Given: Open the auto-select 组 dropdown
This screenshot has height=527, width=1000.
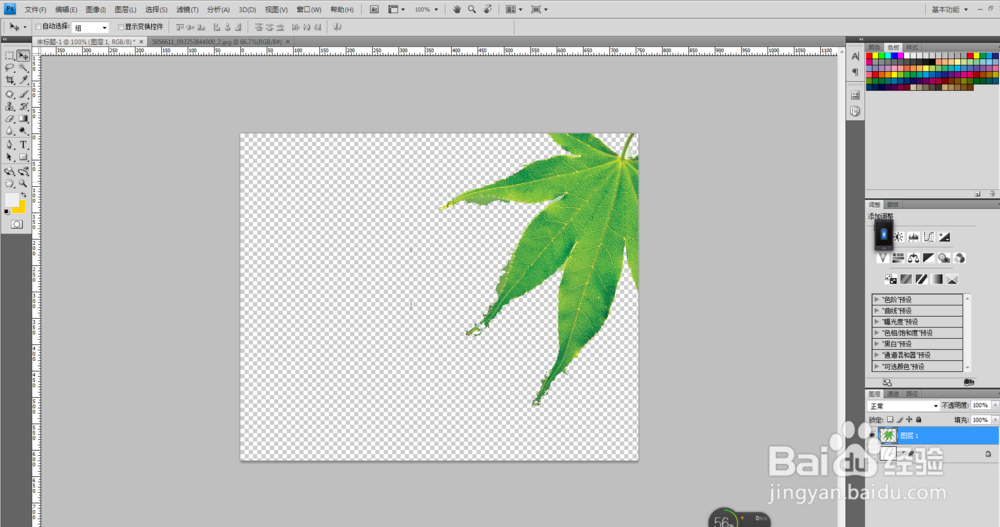Looking at the screenshot, I should [x=90, y=27].
